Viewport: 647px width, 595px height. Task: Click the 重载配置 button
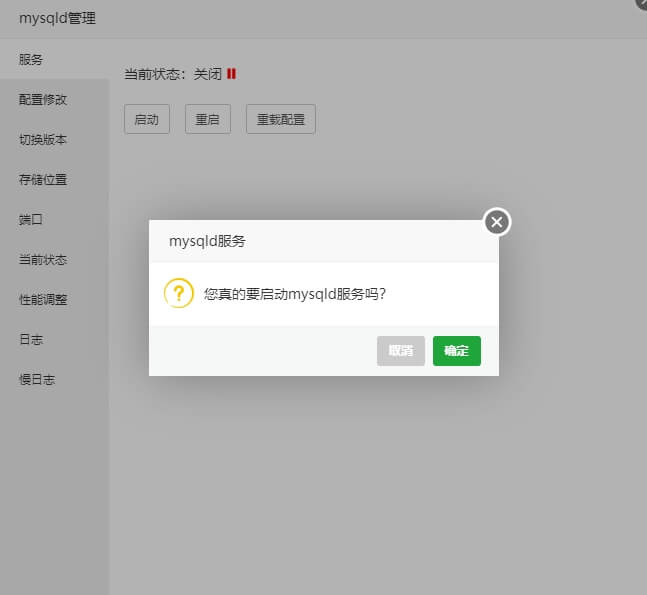pyautogui.click(x=281, y=119)
